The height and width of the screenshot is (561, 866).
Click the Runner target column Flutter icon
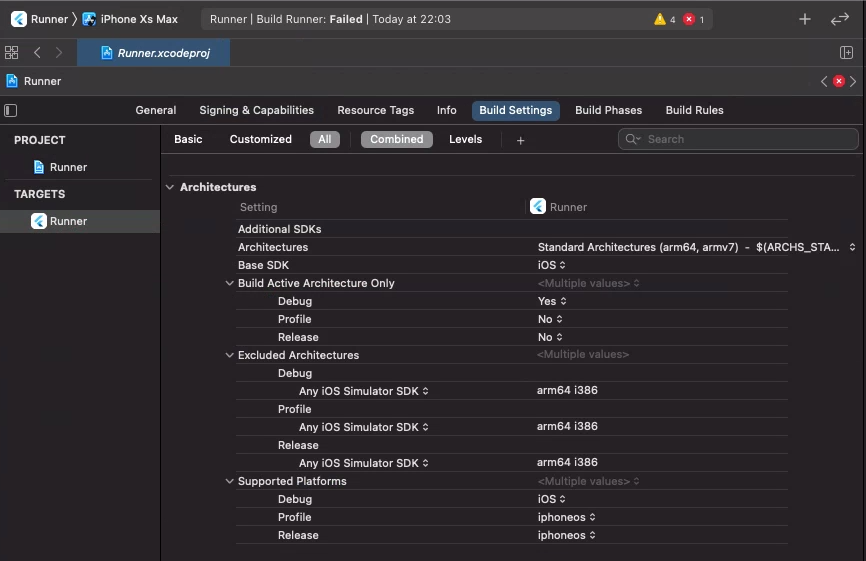pos(537,207)
